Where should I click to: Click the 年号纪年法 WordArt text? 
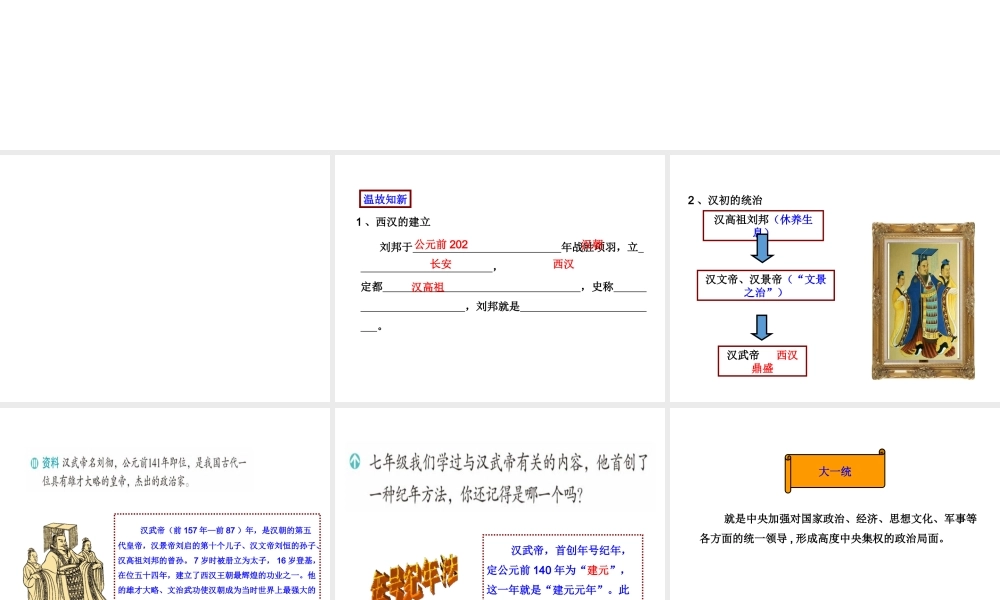click(415, 576)
